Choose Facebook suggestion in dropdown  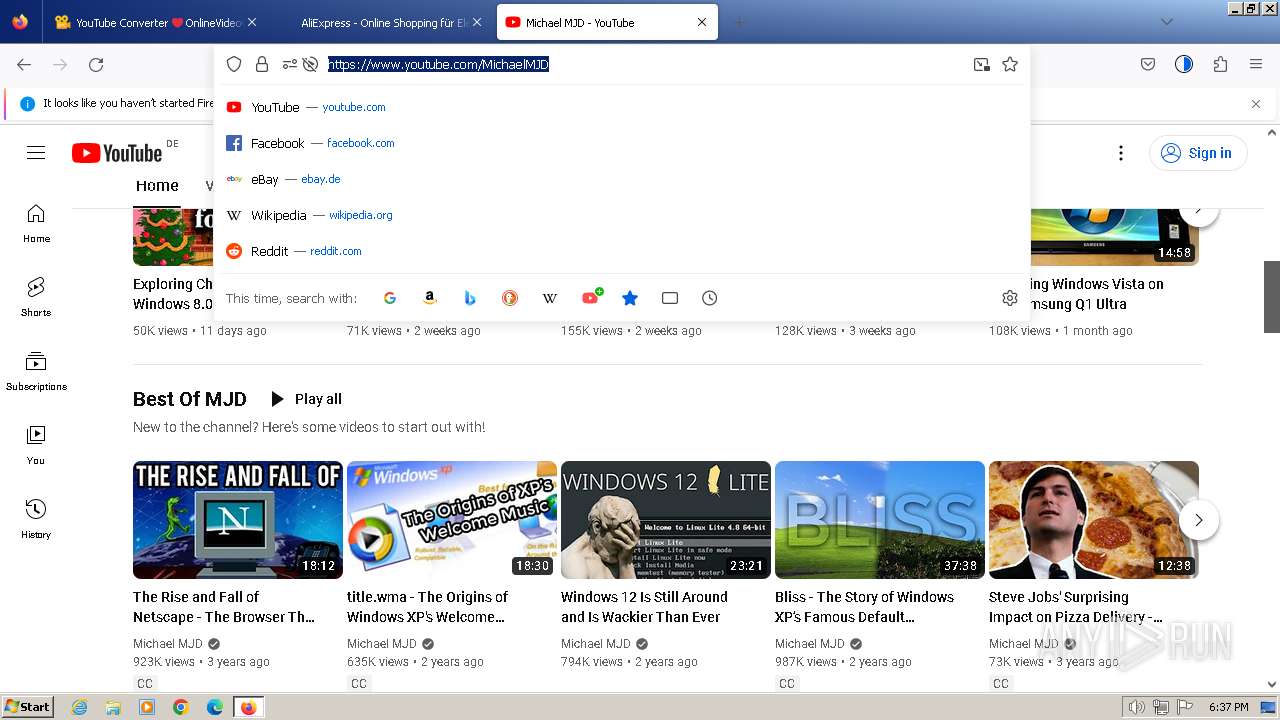pos(622,143)
